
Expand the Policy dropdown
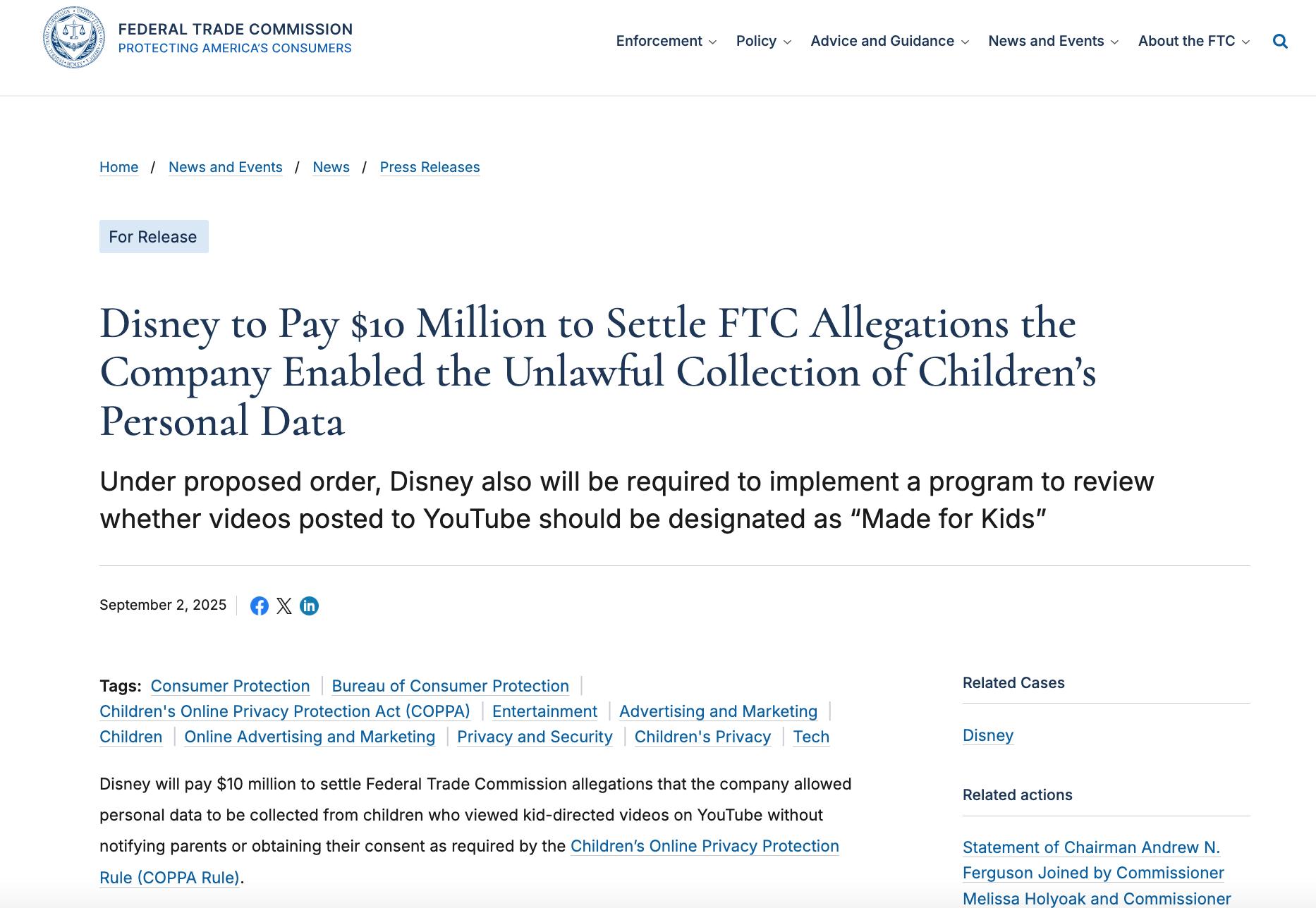click(x=763, y=42)
